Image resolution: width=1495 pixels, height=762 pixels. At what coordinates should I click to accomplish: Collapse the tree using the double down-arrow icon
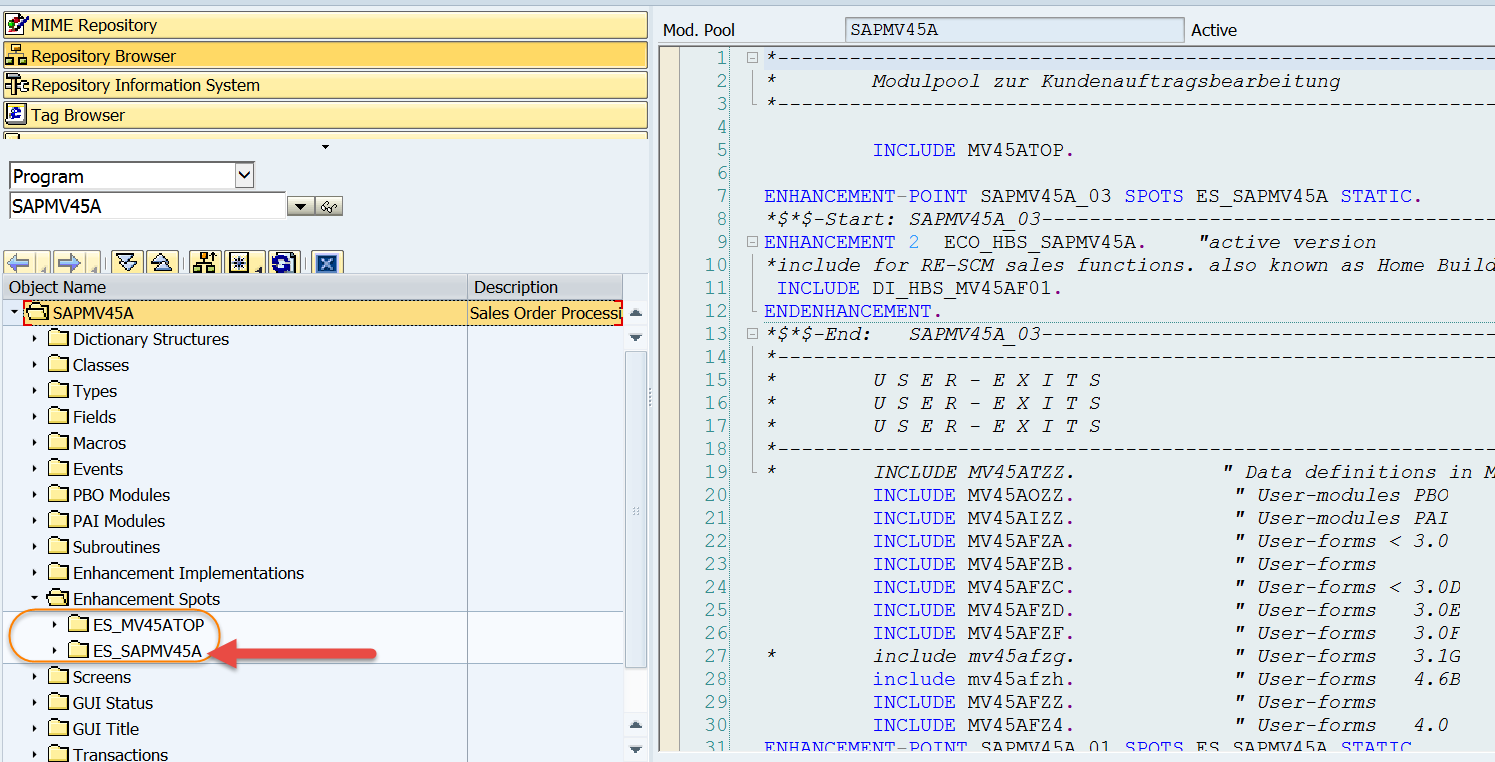[126, 262]
